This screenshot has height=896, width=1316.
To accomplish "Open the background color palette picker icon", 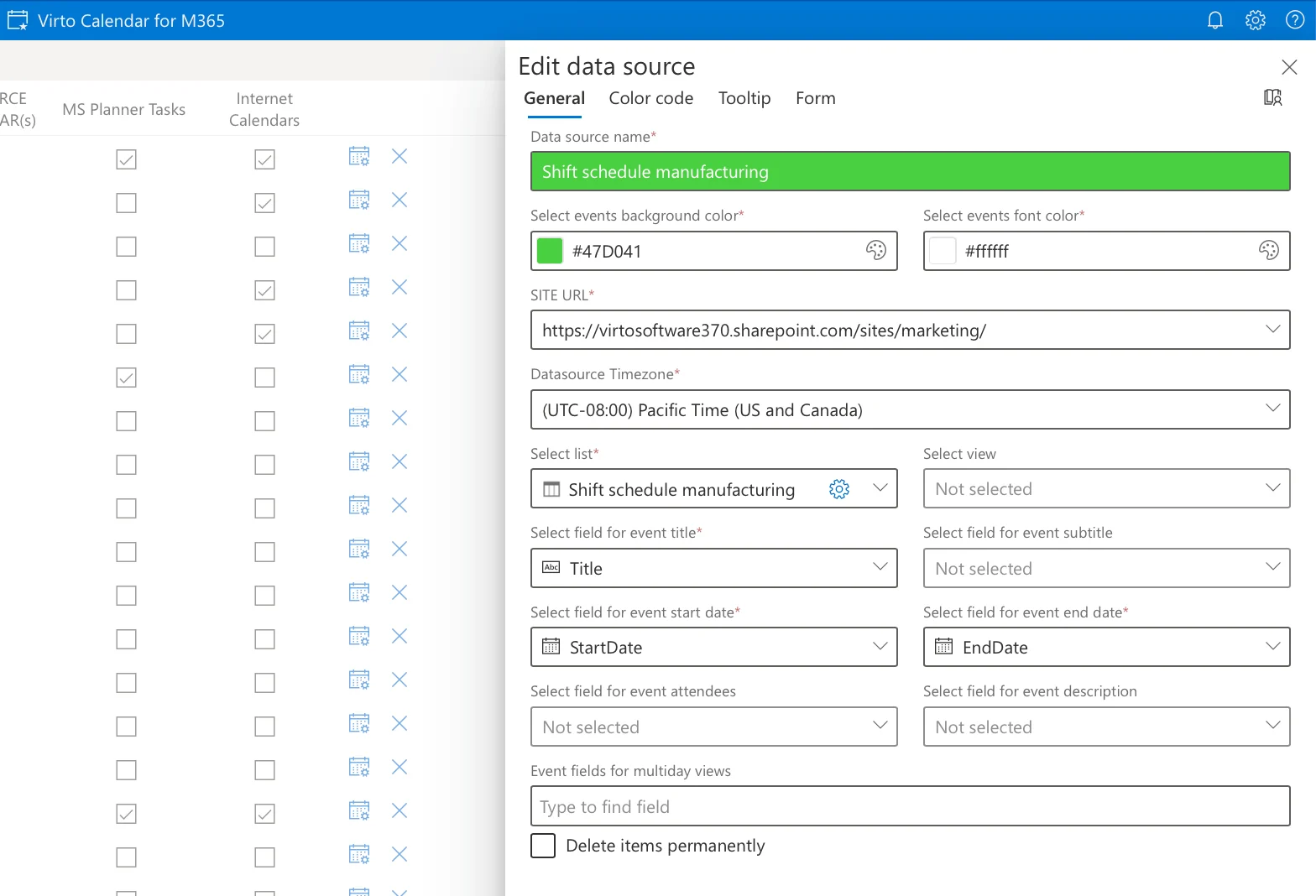I will coord(875,250).
